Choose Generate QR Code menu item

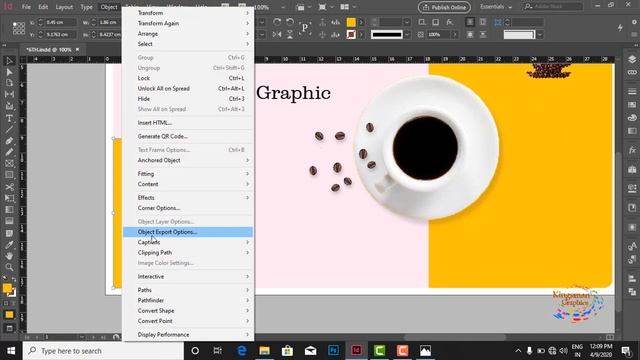click(188, 136)
